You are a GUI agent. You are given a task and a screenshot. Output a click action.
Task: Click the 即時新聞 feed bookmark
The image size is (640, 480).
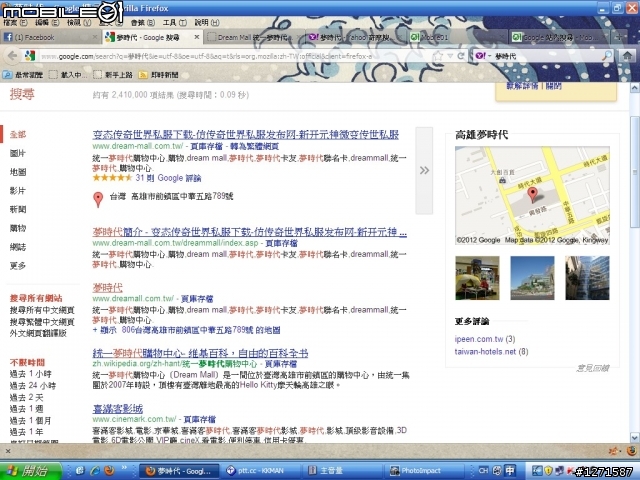159,75
